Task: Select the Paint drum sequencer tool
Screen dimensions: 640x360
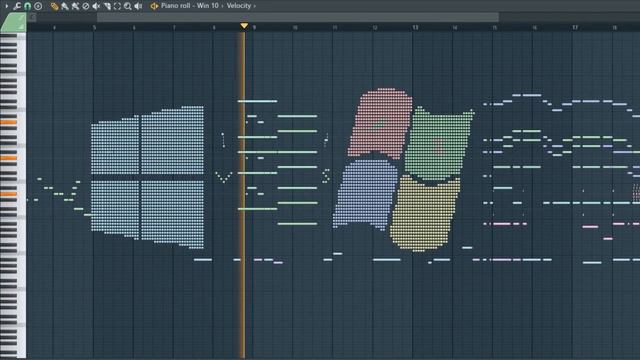Action: (x=75, y=6)
